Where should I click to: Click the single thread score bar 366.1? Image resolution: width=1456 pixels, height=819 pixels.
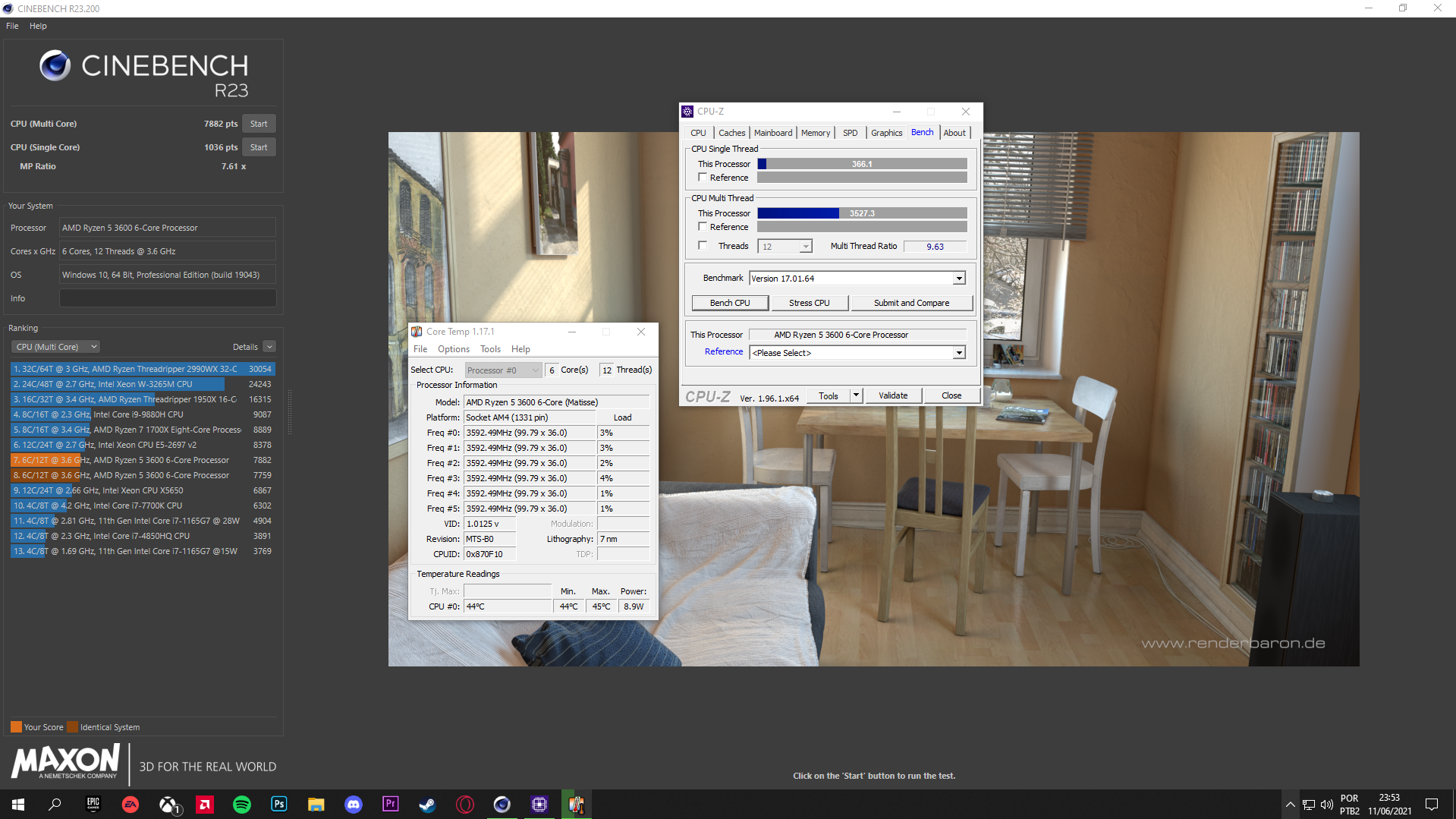(x=862, y=164)
